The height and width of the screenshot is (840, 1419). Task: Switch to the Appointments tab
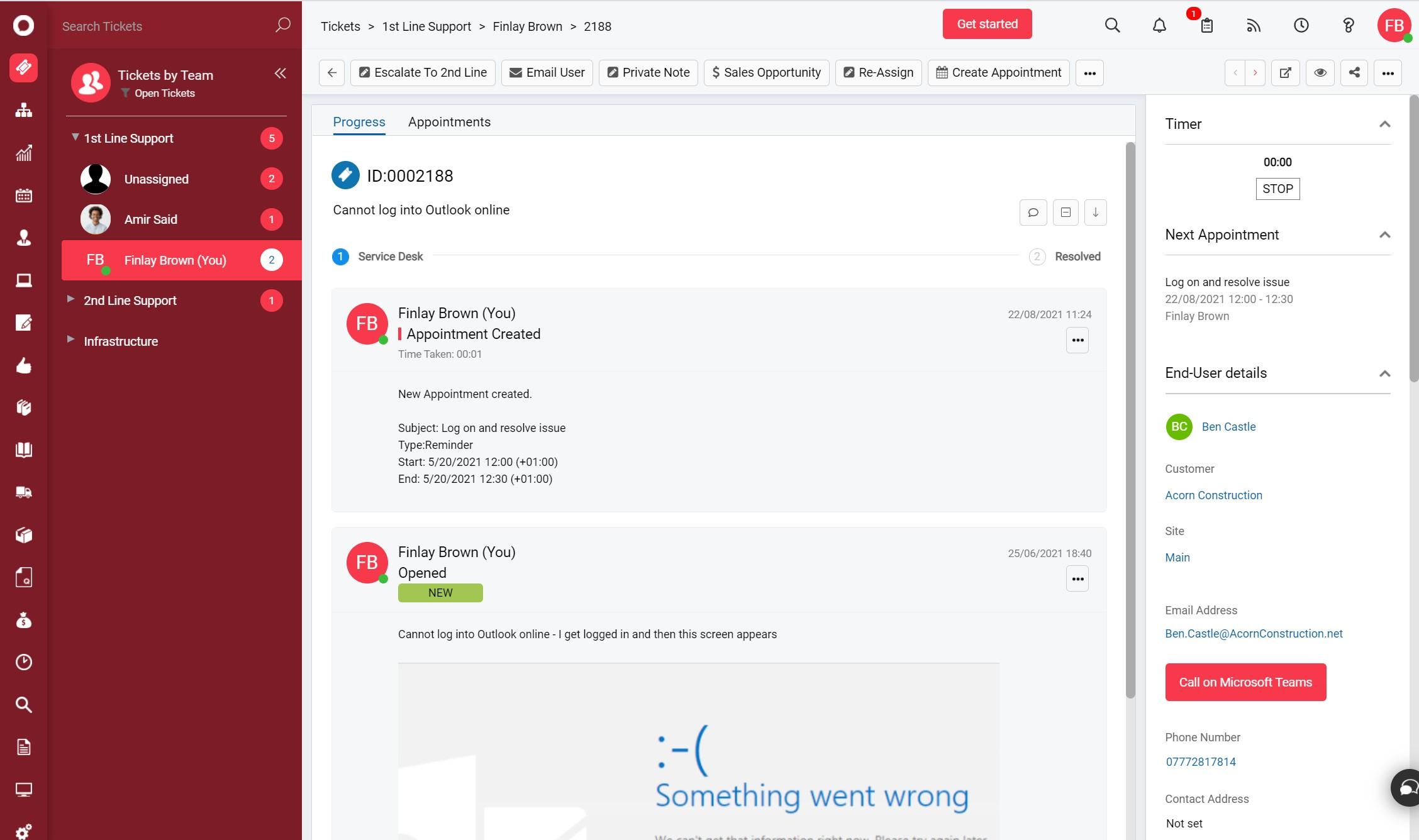pos(450,121)
